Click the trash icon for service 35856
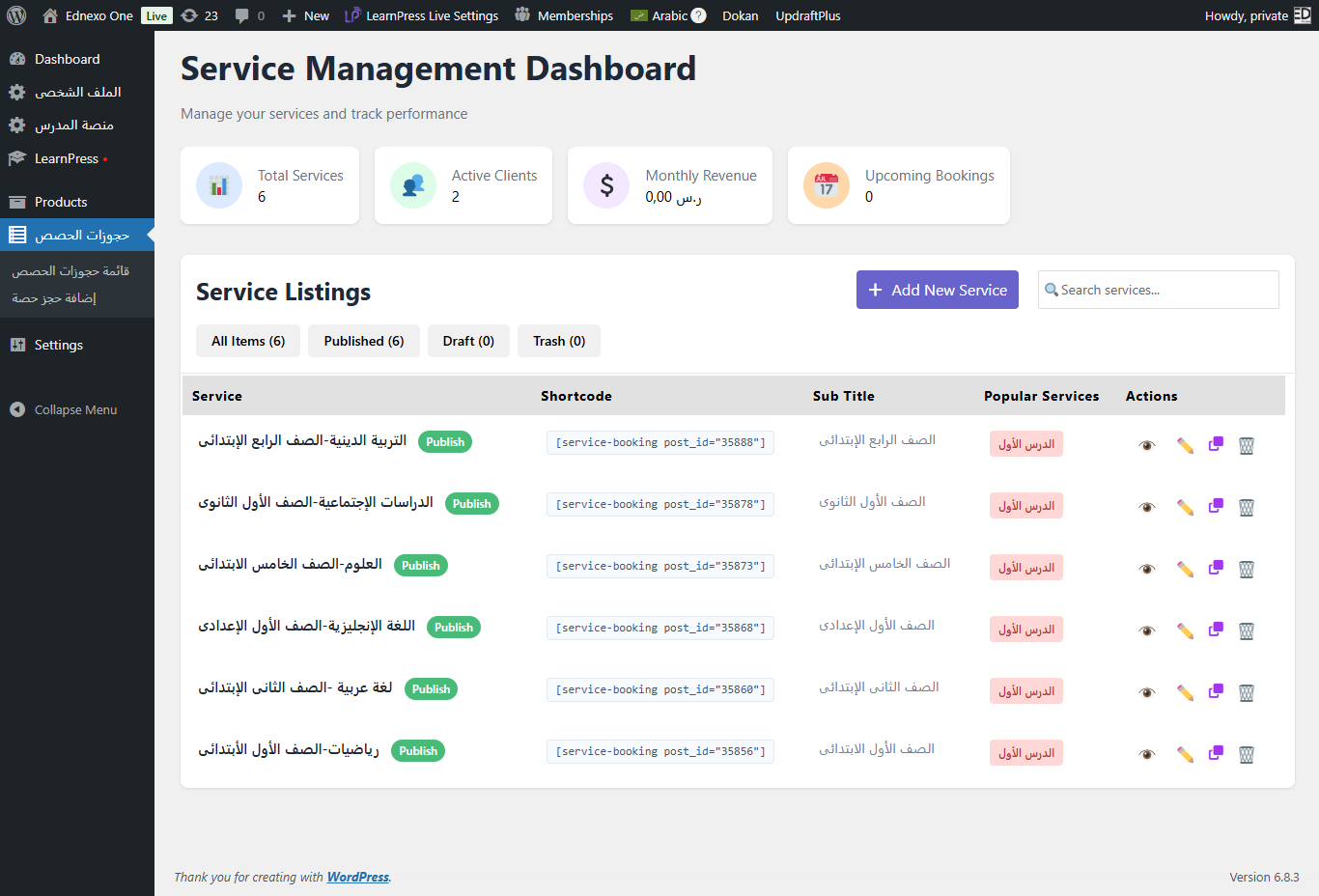 (x=1247, y=754)
